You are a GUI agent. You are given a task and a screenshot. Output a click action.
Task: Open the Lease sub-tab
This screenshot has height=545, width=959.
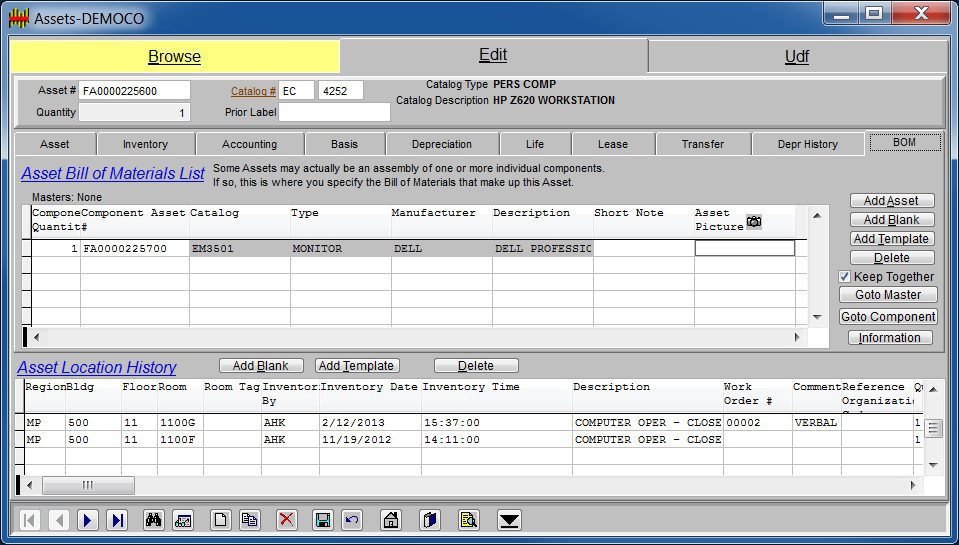[613, 144]
